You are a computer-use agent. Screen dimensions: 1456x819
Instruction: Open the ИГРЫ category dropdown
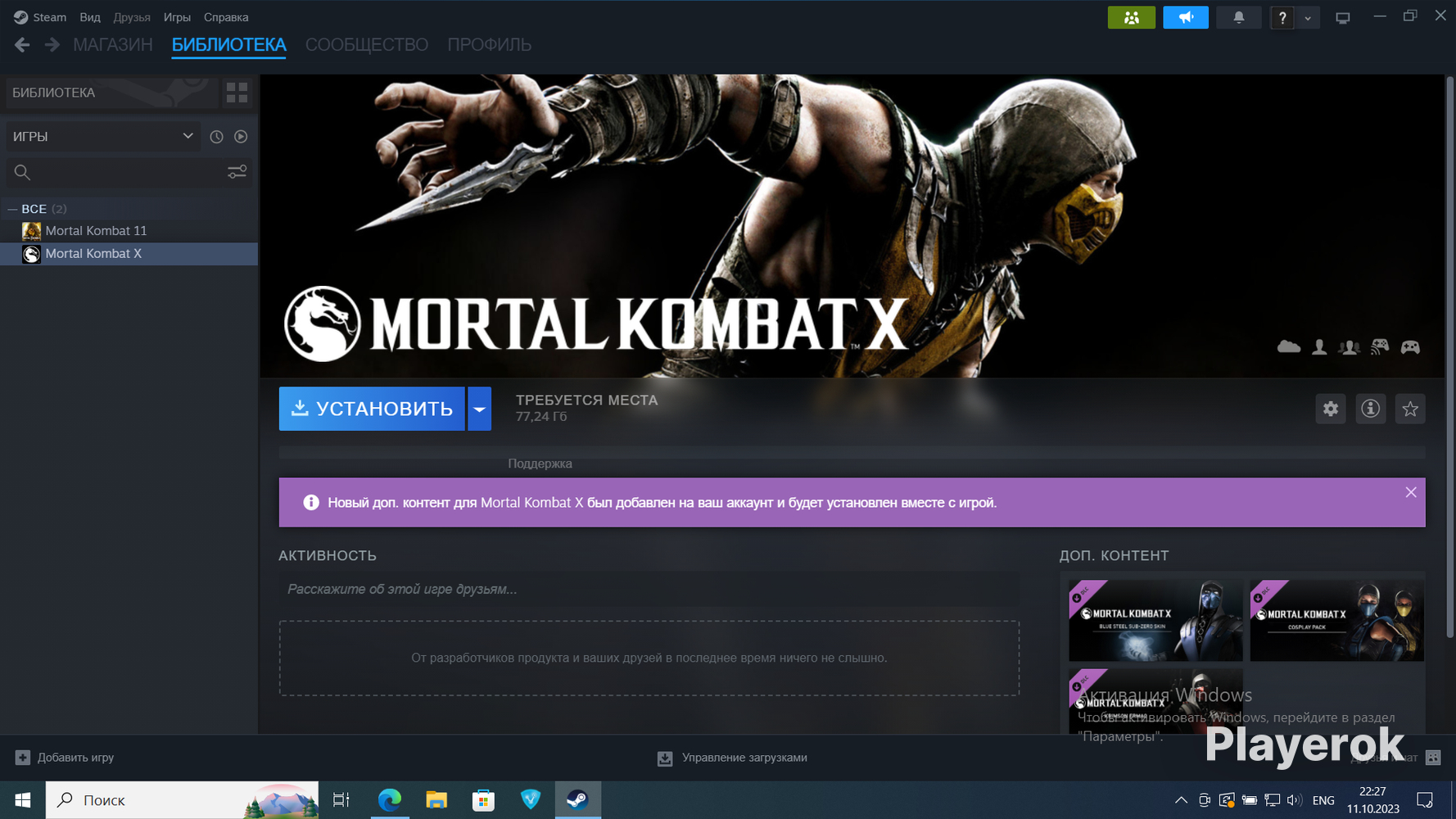[102, 137]
